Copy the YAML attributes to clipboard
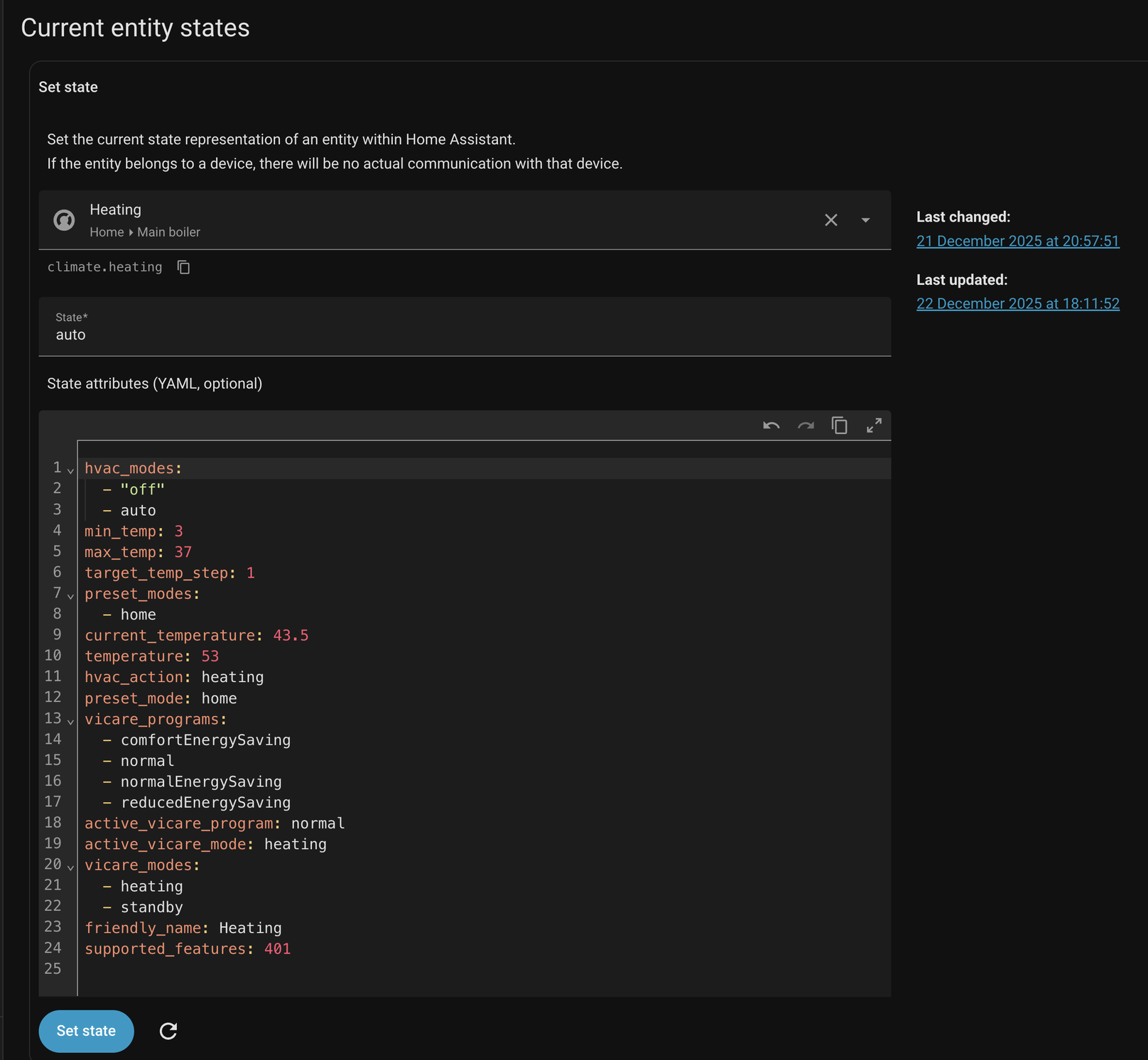The width and height of the screenshot is (1148, 1060). 840,426
